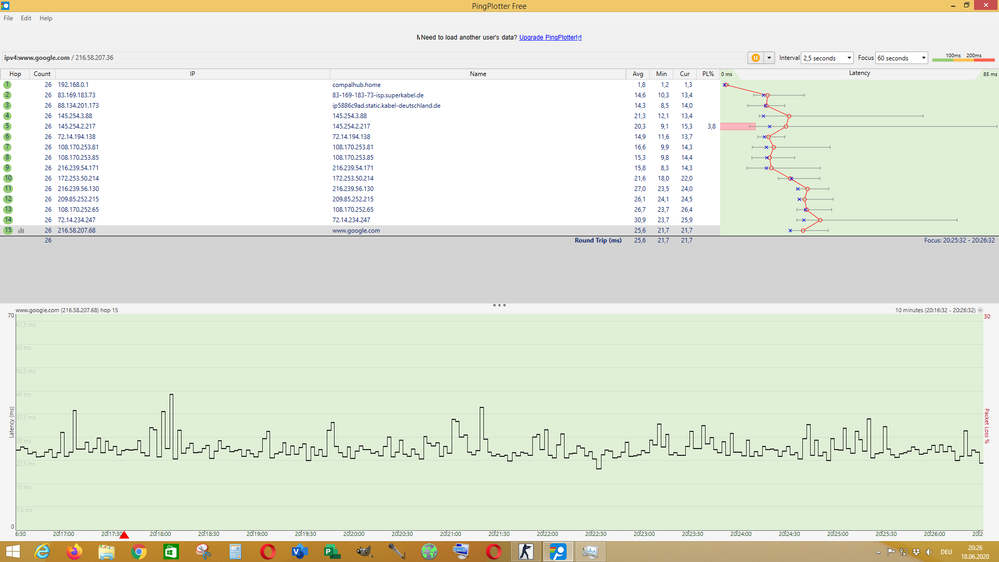
Task: Select the 83-169-183-73-isp.superkabel.de hop name
Action: click(378, 95)
